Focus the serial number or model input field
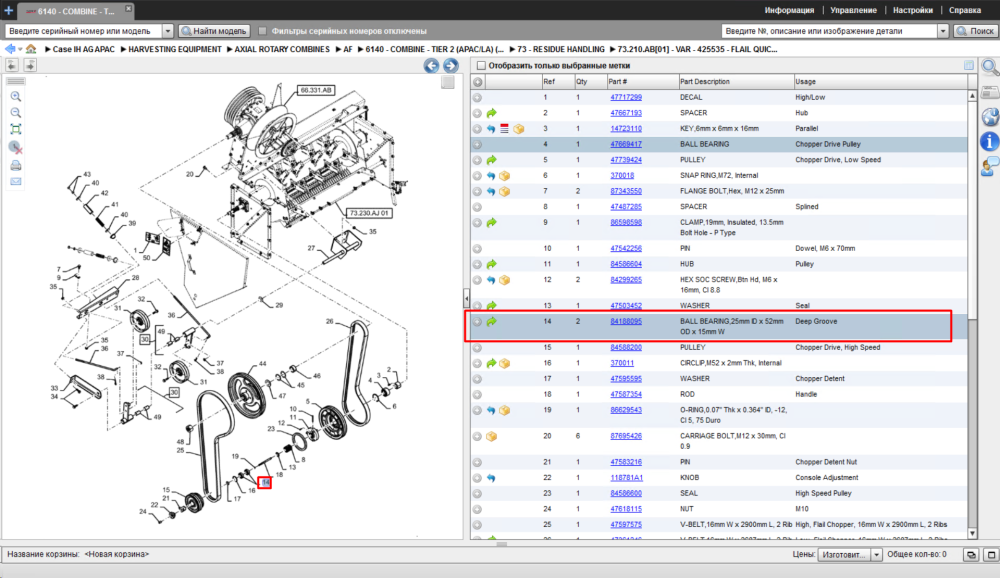 (84, 31)
